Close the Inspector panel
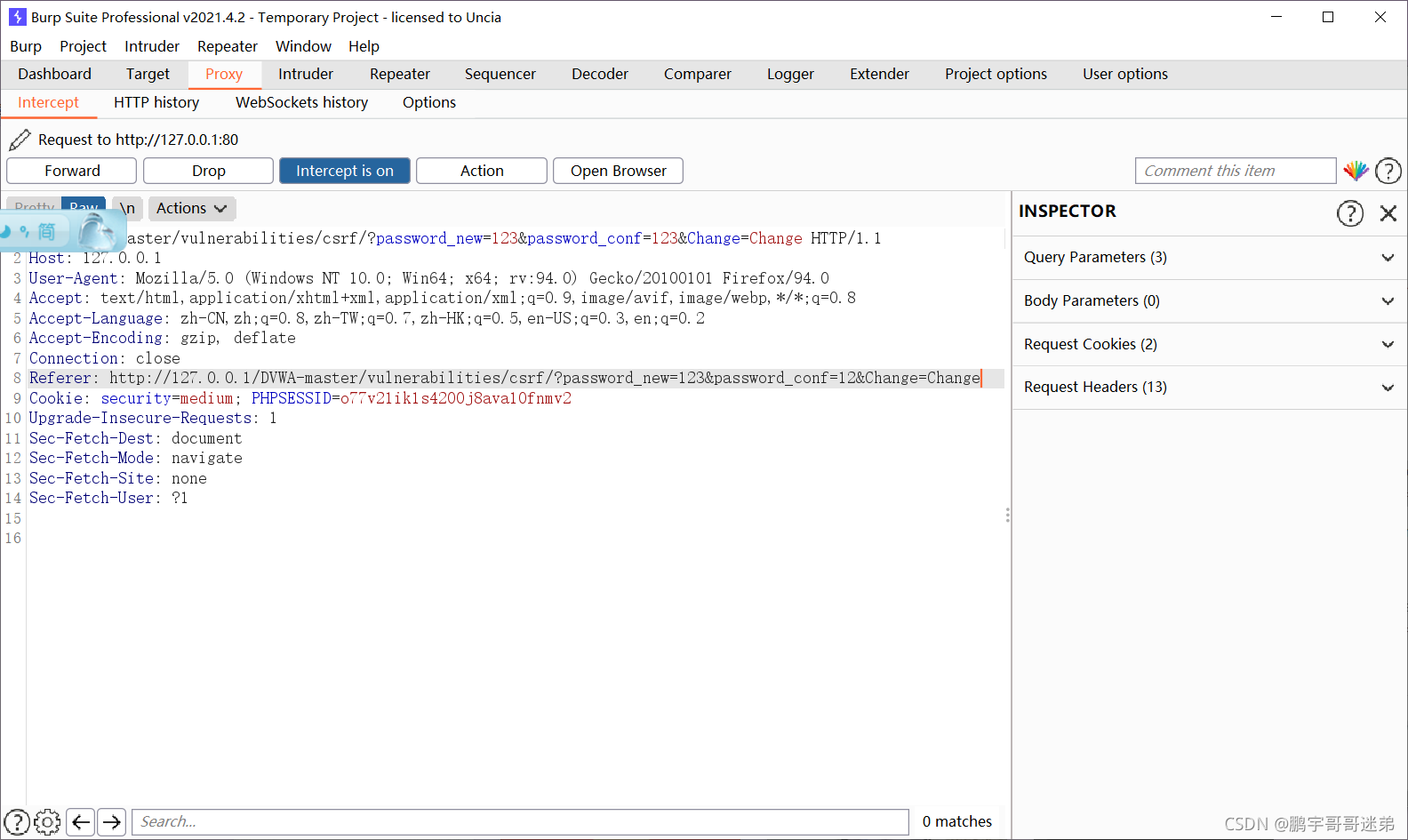The height and width of the screenshot is (840, 1408). coord(1388,212)
